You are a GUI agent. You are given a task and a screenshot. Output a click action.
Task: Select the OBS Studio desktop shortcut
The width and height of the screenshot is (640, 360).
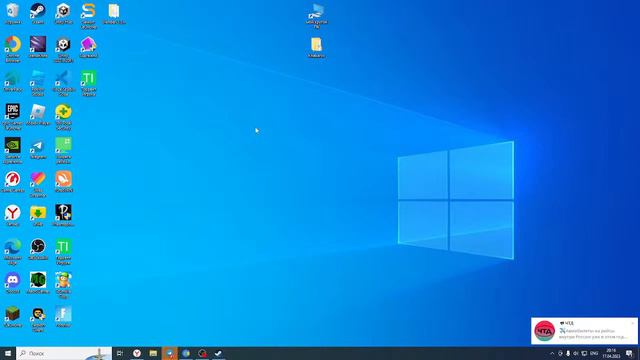click(x=38, y=249)
